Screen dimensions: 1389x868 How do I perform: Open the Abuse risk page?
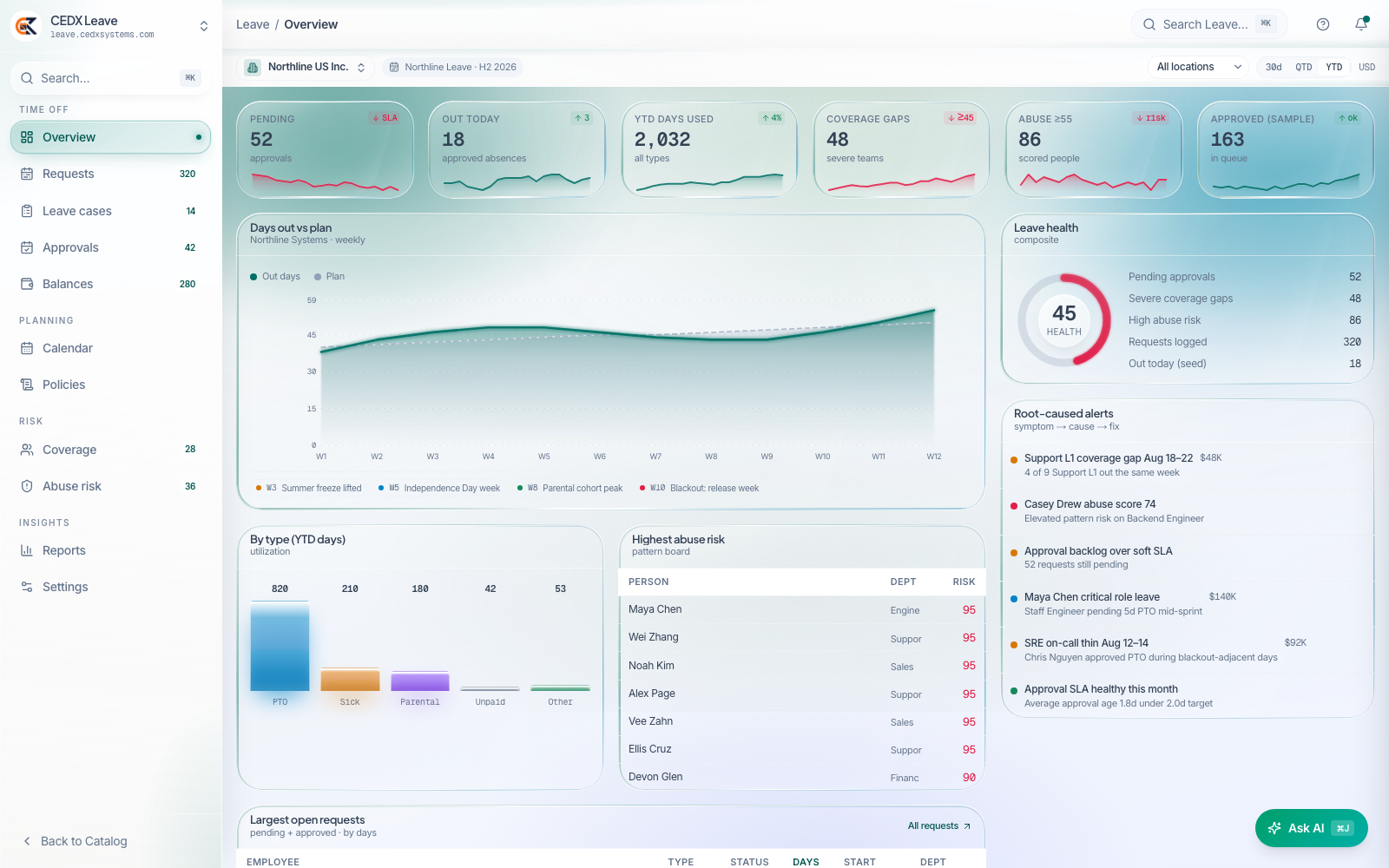point(110,486)
